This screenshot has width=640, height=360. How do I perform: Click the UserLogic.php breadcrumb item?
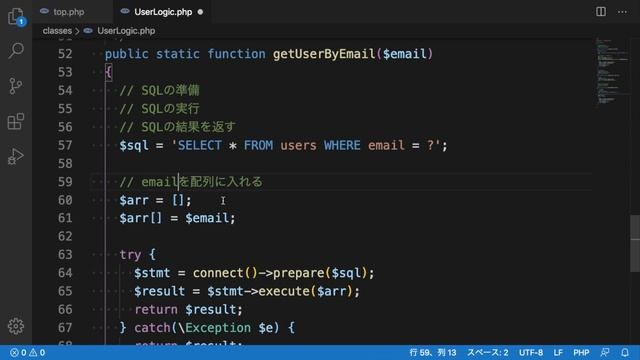pyautogui.click(x=126, y=31)
